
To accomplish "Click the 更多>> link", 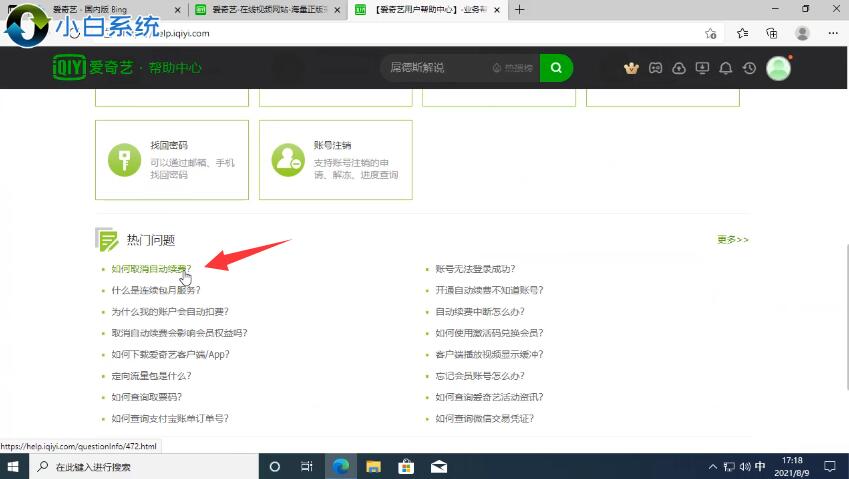I will point(732,240).
